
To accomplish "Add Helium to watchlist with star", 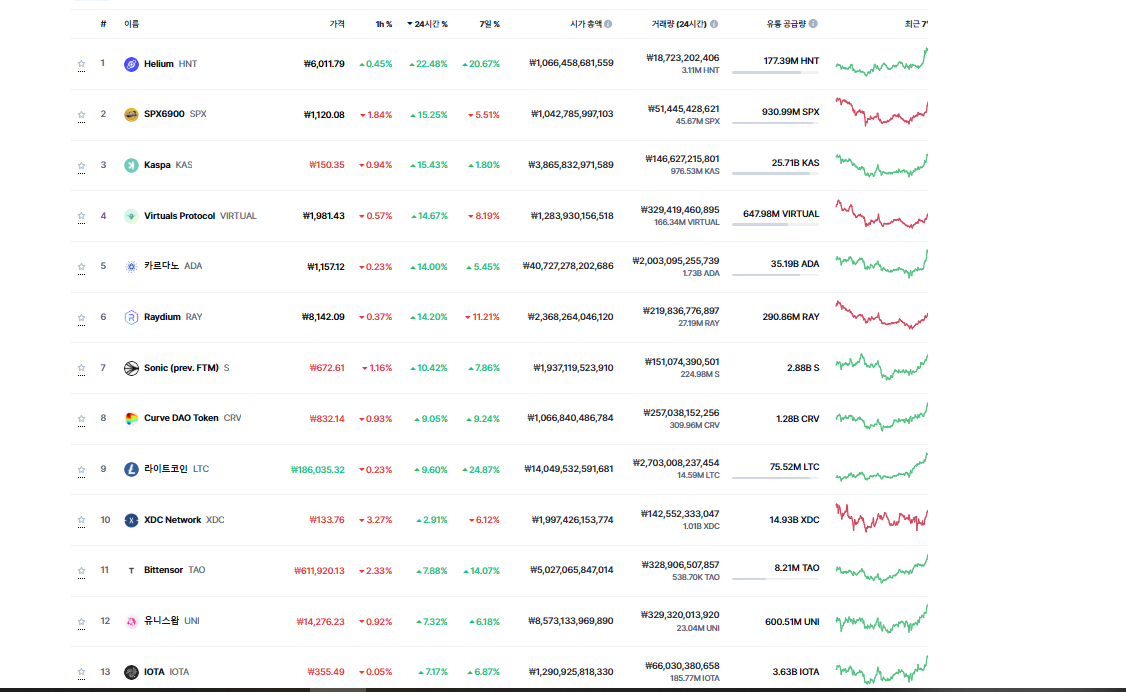I will (x=81, y=64).
